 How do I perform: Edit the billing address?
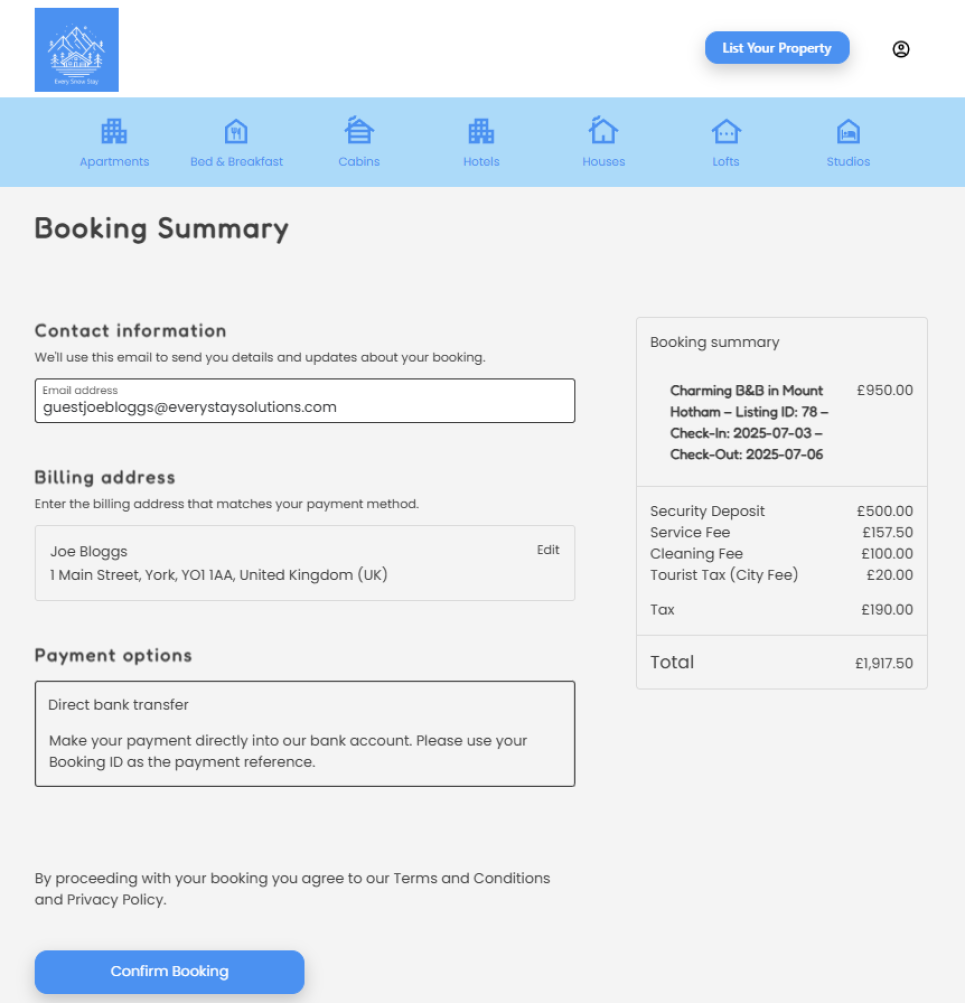tap(548, 550)
